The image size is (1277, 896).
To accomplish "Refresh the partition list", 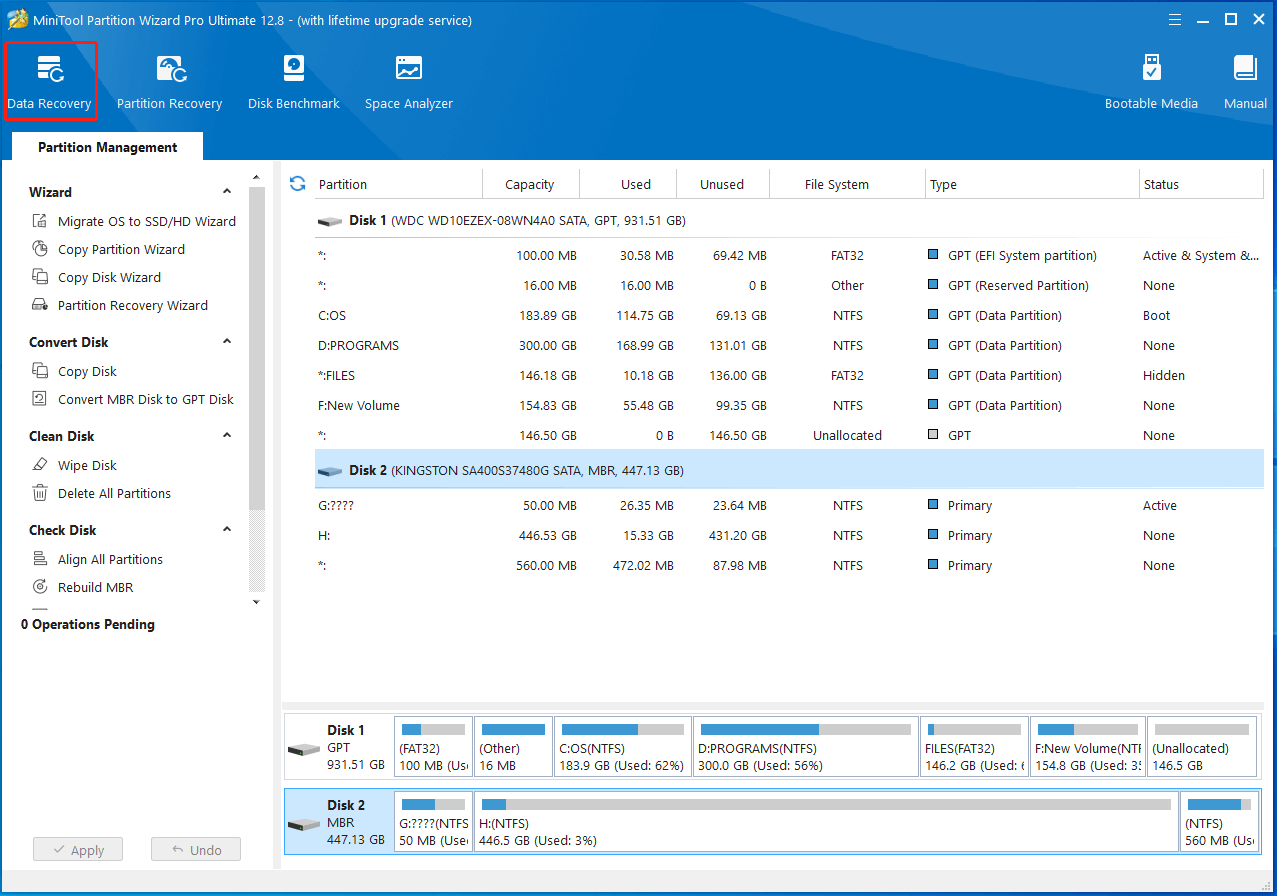I will [297, 184].
